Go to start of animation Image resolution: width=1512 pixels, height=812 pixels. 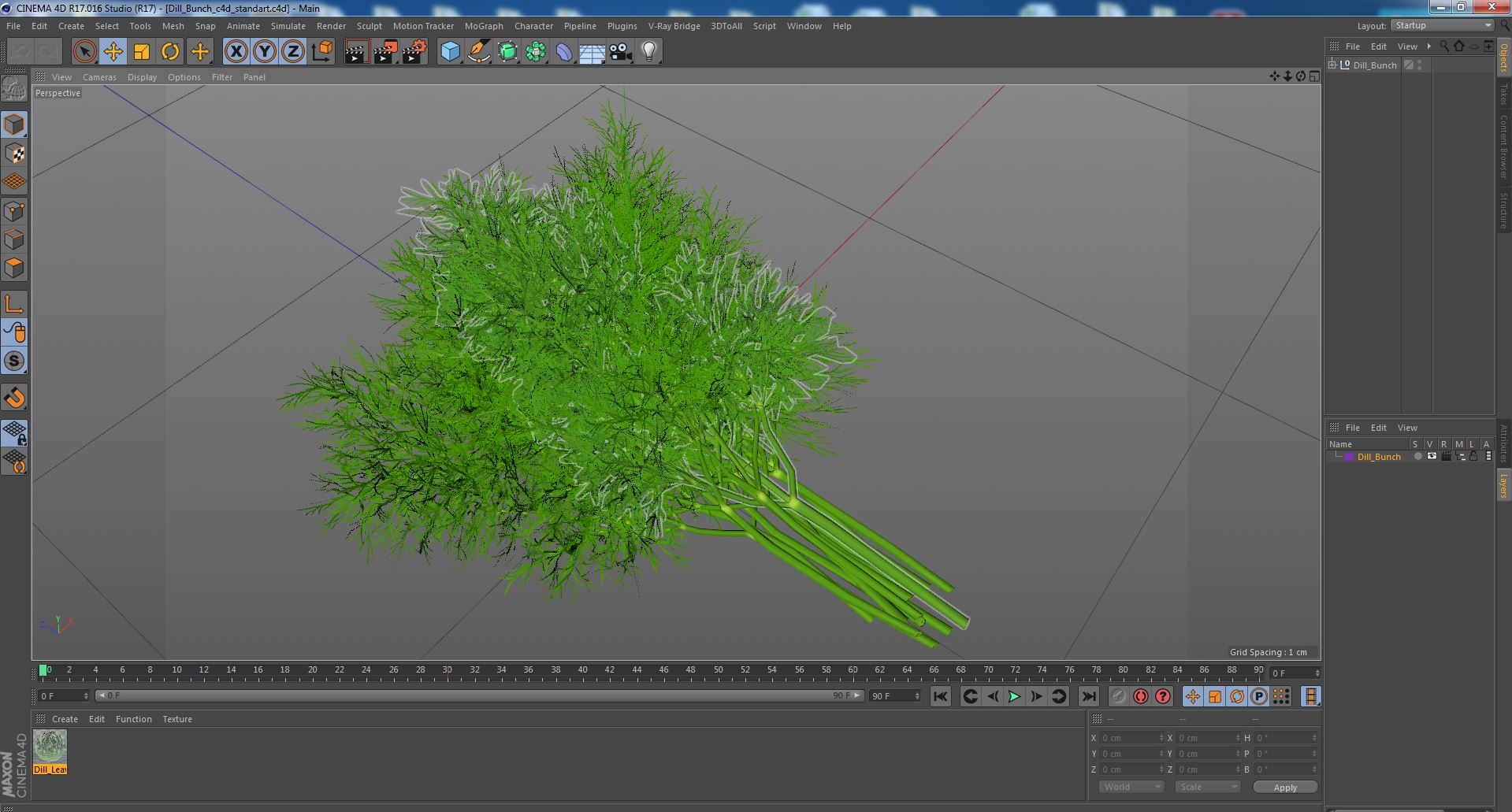(x=941, y=696)
